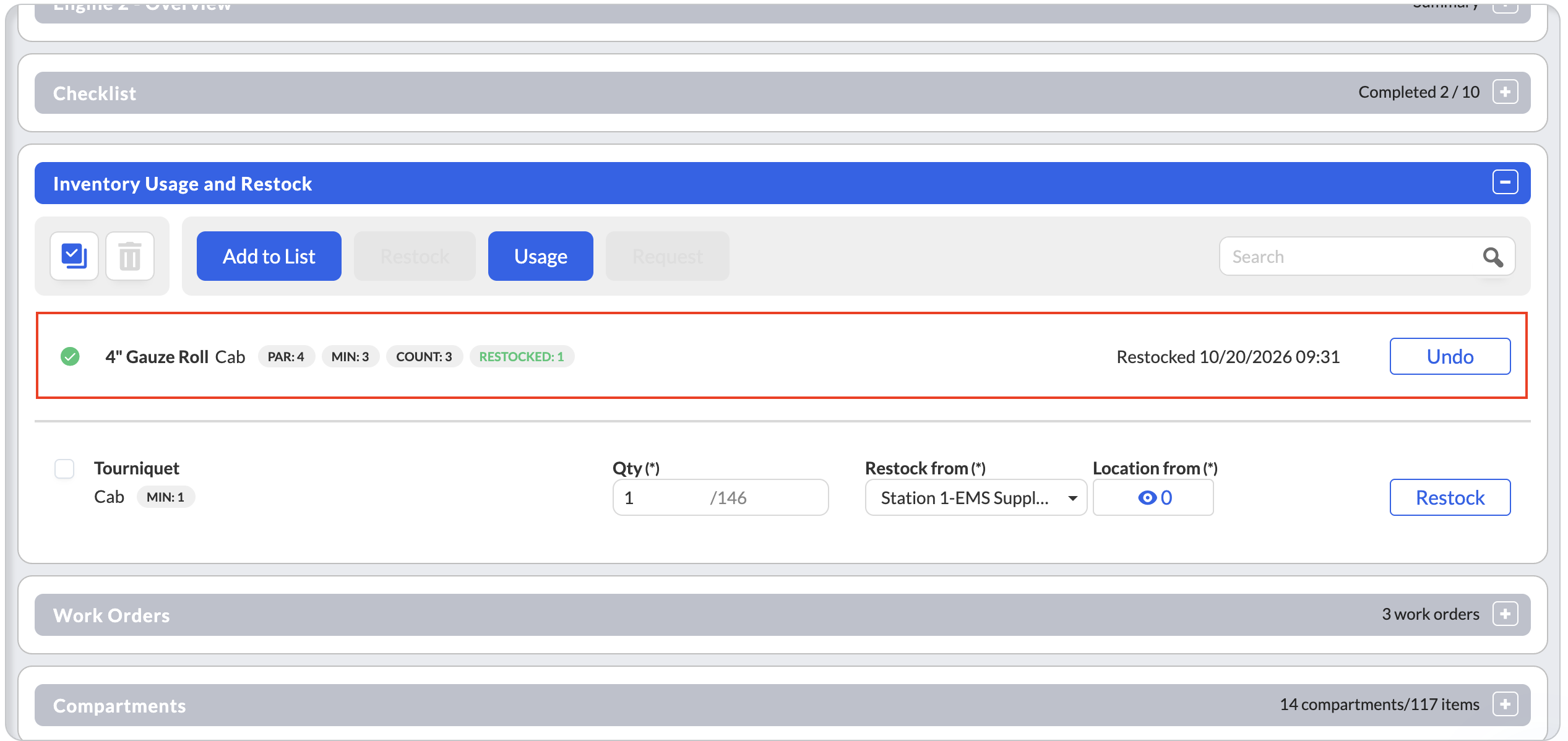Restock the Tourniquet item
This screenshot has height=741, width=1568.
click(x=1450, y=497)
